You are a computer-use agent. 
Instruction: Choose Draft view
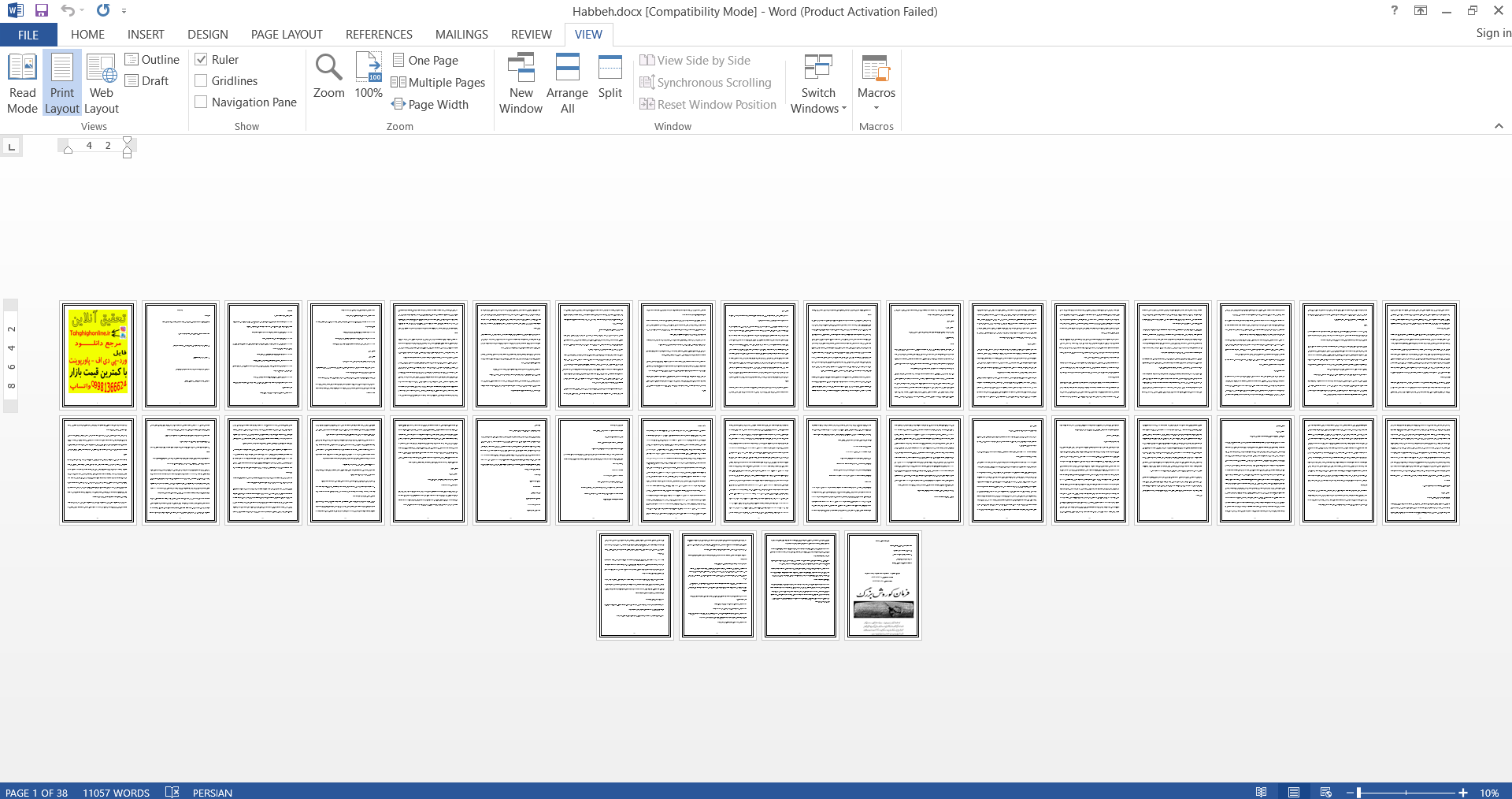pos(147,81)
